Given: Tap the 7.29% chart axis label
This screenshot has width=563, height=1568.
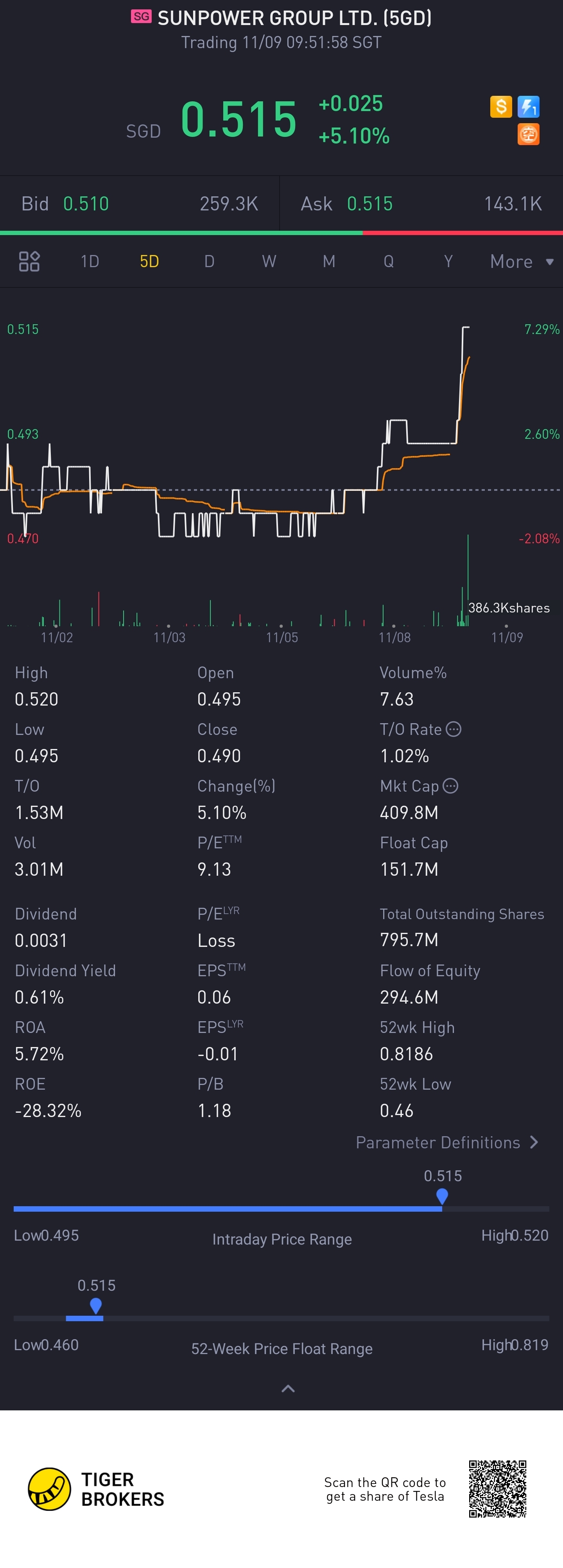Looking at the screenshot, I should pyautogui.click(x=542, y=329).
